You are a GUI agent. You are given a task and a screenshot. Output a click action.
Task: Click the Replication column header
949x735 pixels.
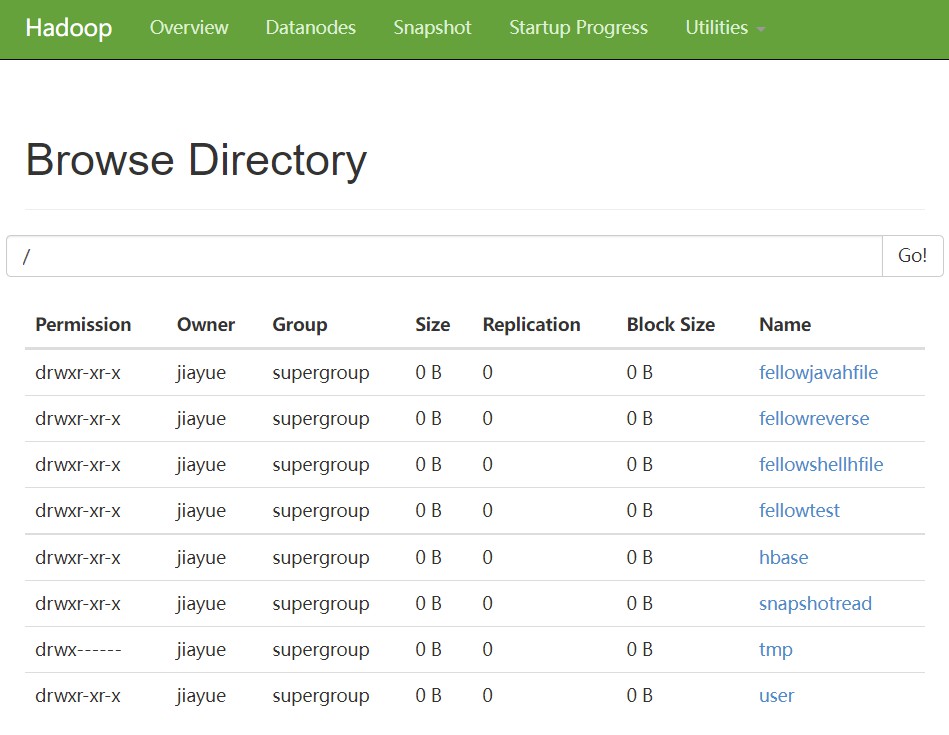pyautogui.click(x=531, y=325)
